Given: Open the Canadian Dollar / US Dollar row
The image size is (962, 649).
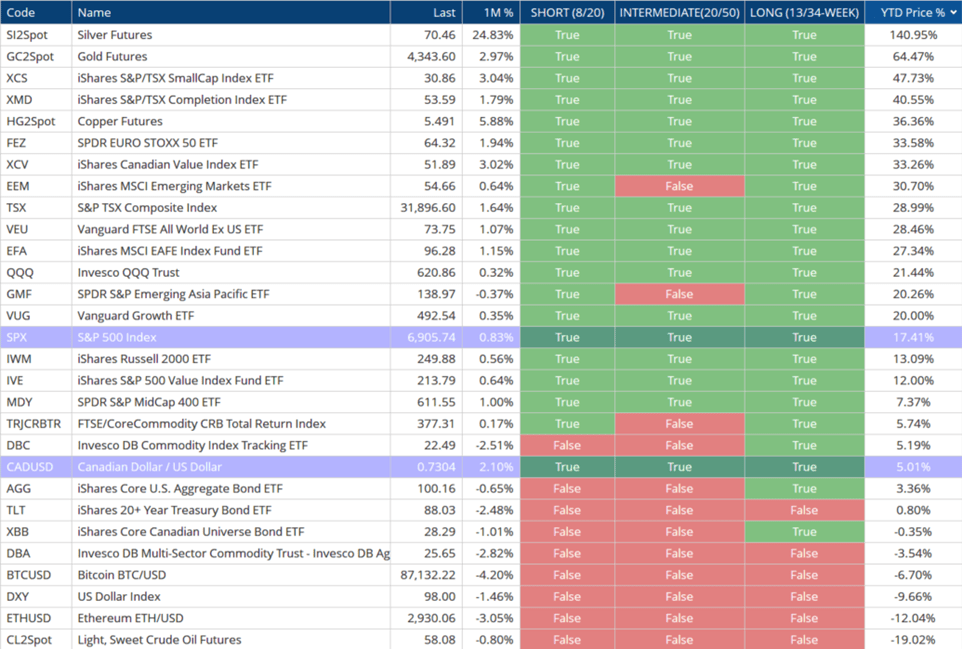Looking at the screenshot, I should tap(149, 467).
